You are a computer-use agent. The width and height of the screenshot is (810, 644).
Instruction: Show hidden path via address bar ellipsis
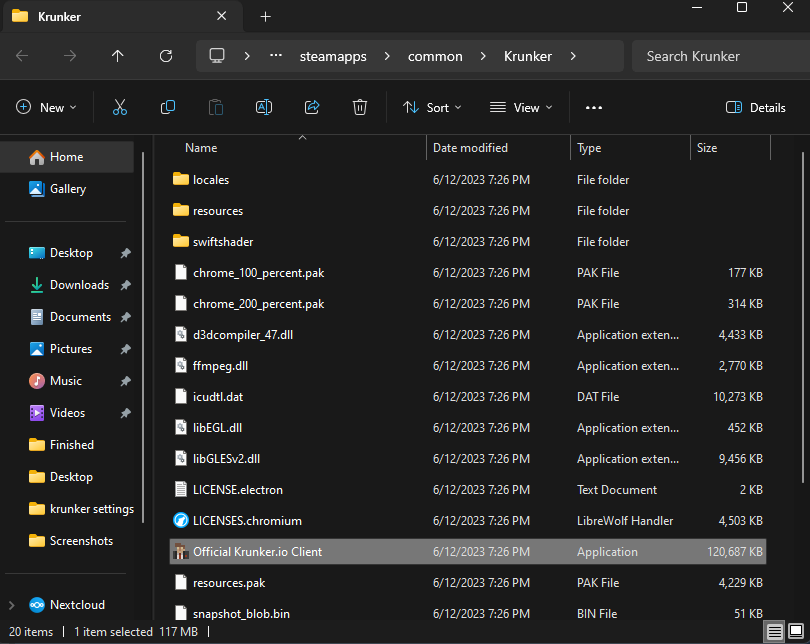276,55
